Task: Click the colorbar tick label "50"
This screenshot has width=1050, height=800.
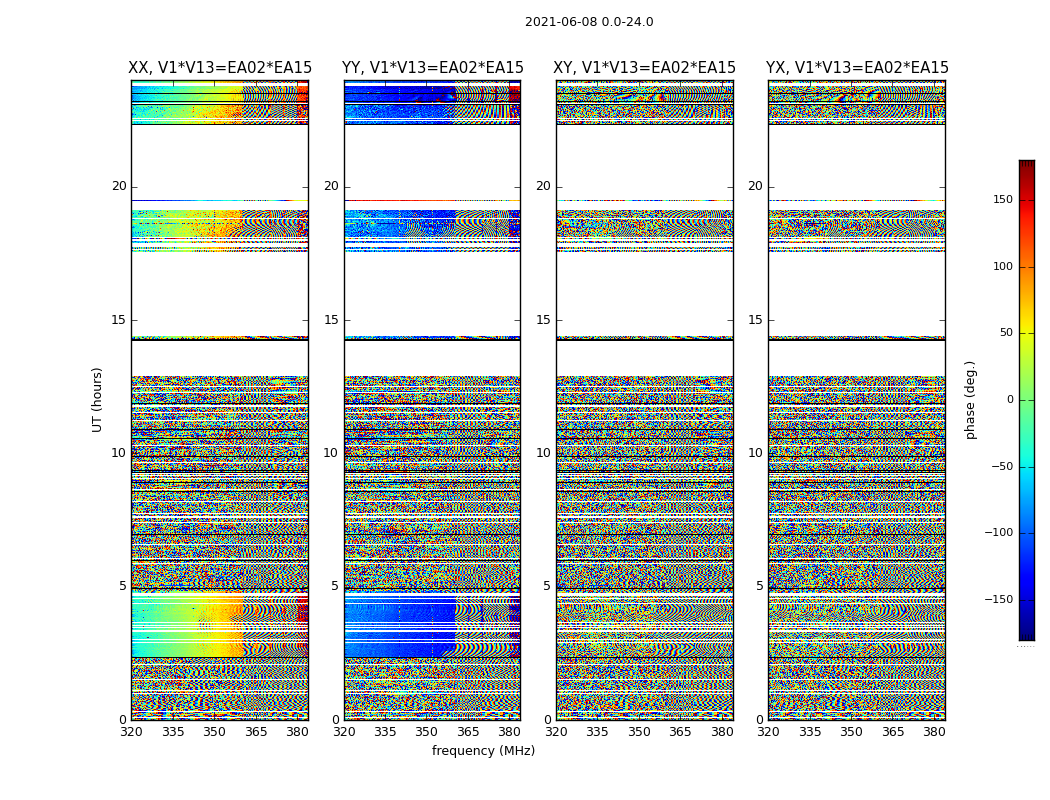Action: [1006, 333]
